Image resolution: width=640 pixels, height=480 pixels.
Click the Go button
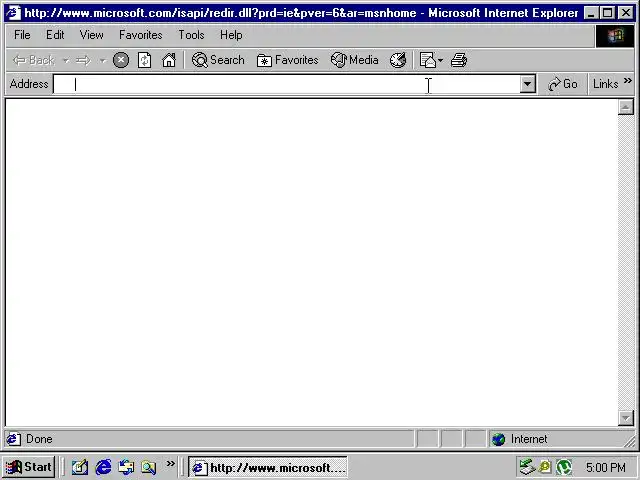pos(562,84)
